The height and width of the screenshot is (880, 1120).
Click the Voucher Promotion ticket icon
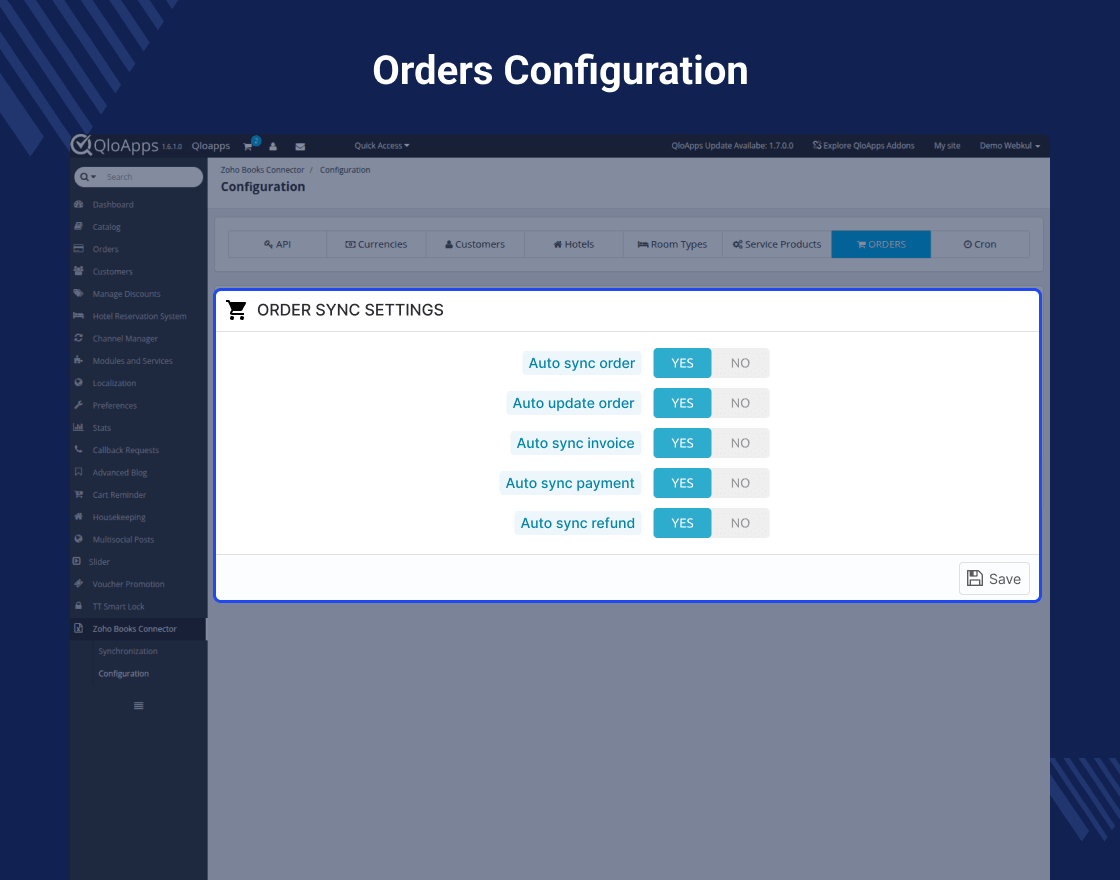pos(79,584)
